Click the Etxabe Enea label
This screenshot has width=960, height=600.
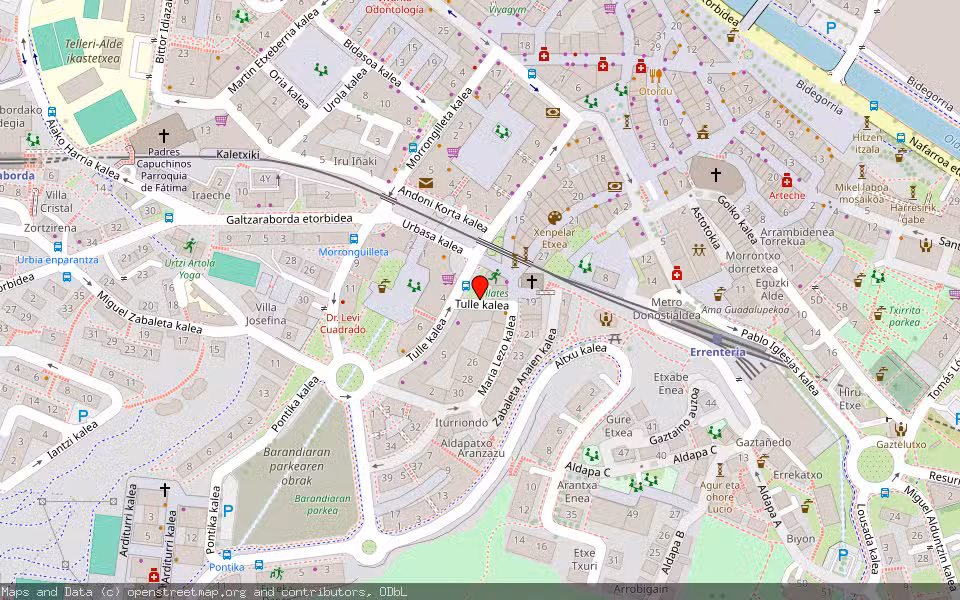point(671,383)
